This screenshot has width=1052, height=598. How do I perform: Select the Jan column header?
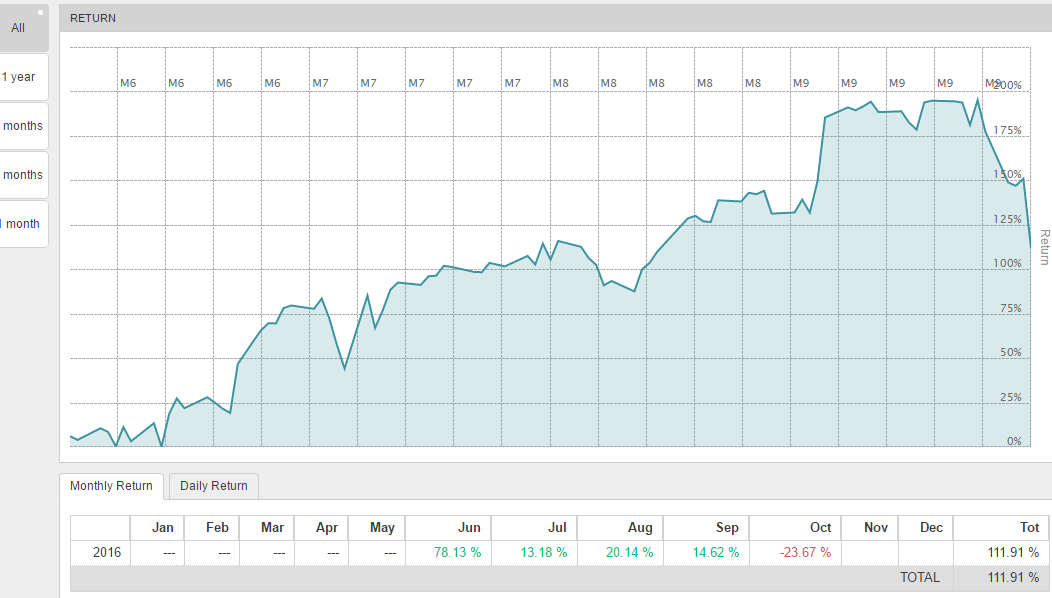coord(162,527)
